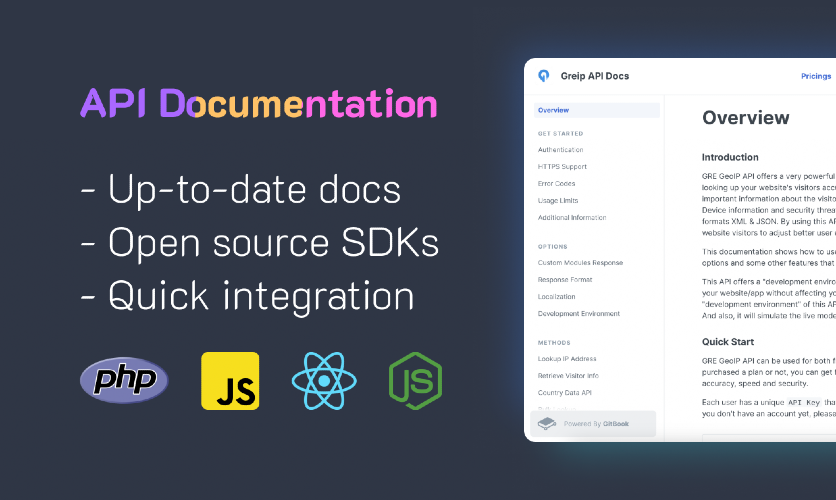The width and height of the screenshot is (836, 500).
Task: Click the Greip logo in docs header
Action: pyautogui.click(x=543, y=76)
